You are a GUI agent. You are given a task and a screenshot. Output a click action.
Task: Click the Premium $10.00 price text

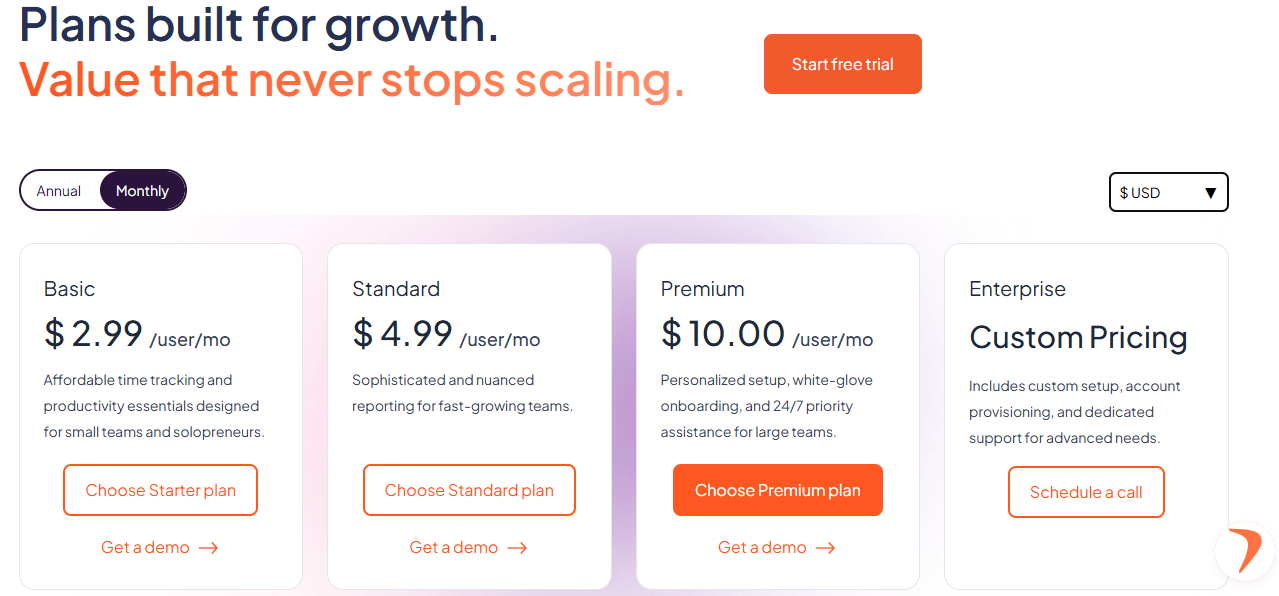coord(723,334)
